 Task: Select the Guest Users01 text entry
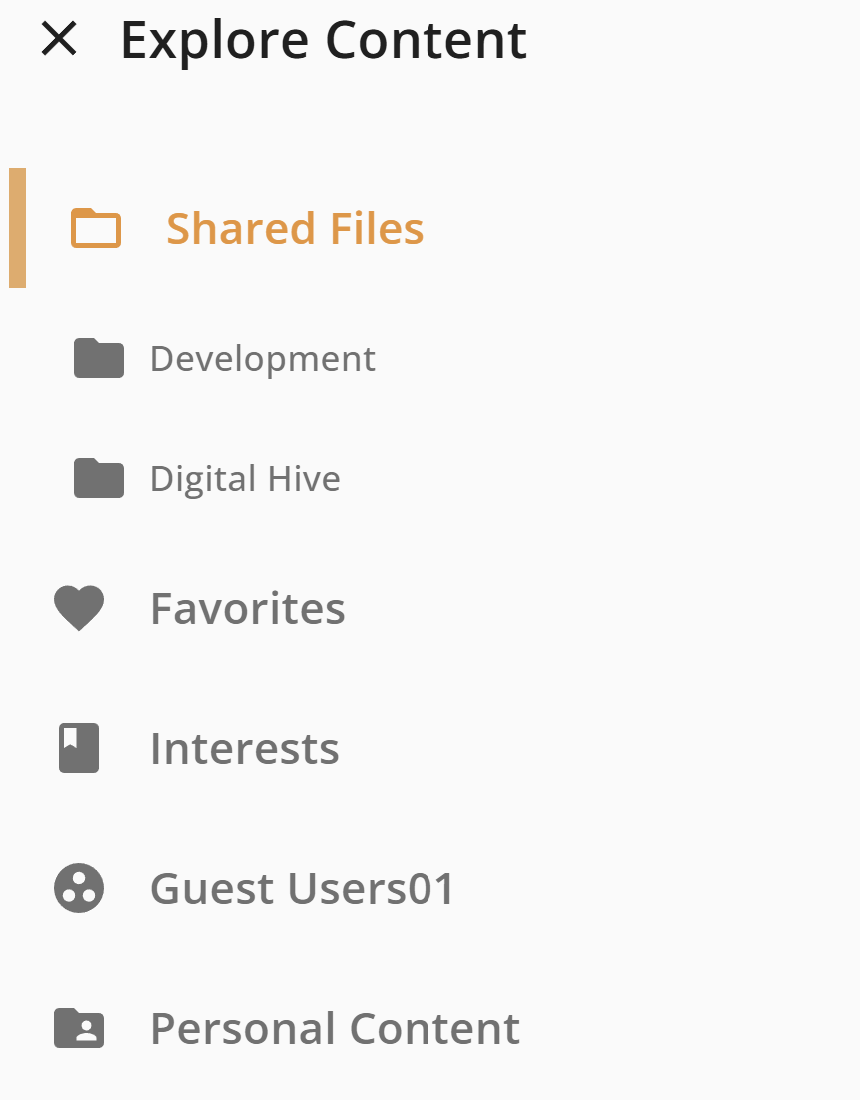click(303, 889)
